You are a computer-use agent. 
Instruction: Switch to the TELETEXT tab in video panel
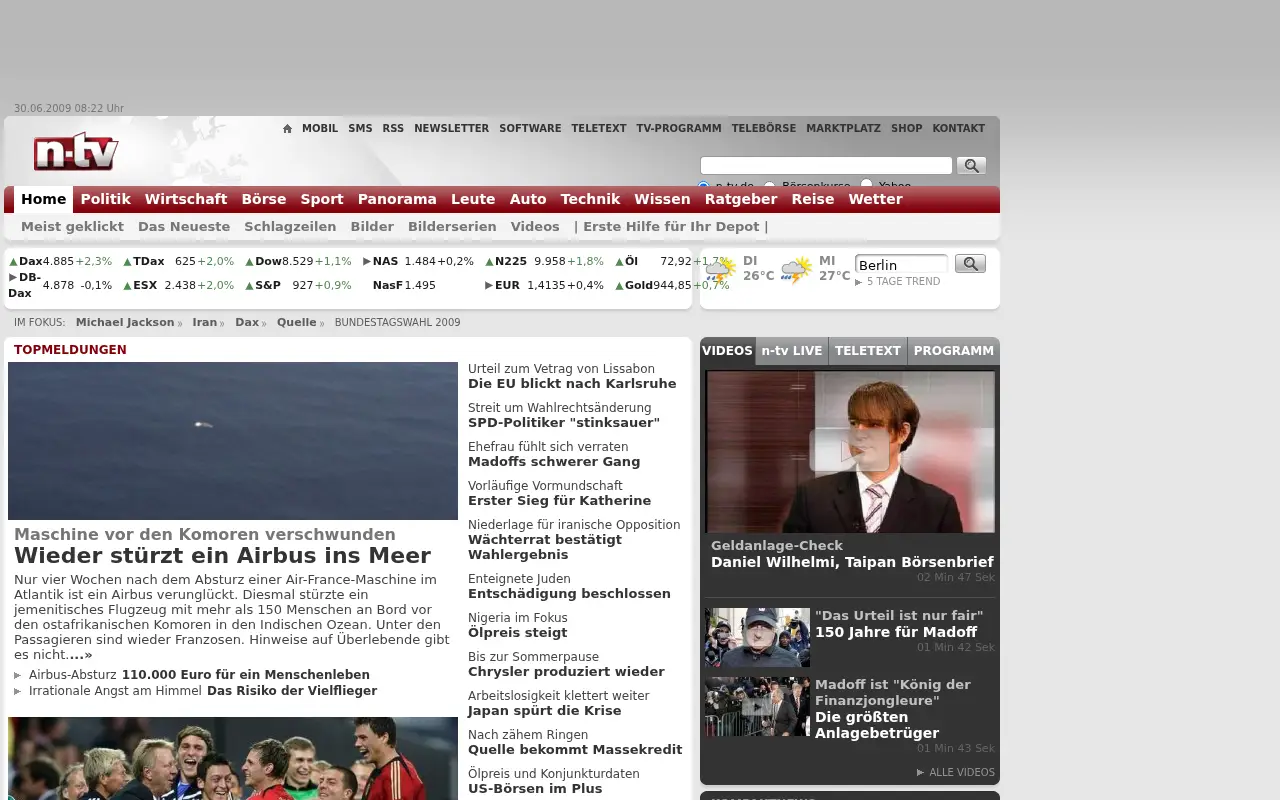point(868,351)
